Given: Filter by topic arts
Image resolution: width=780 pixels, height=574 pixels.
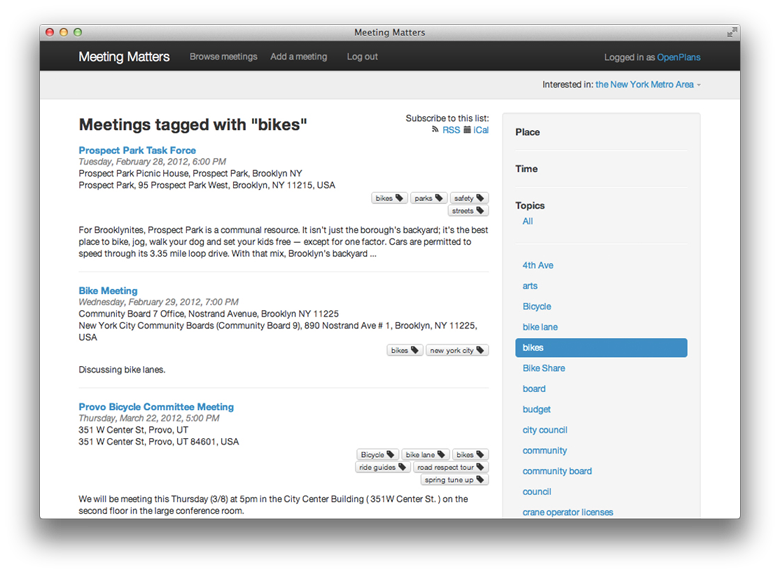Looking at the screenshot, I should (530, 286).
